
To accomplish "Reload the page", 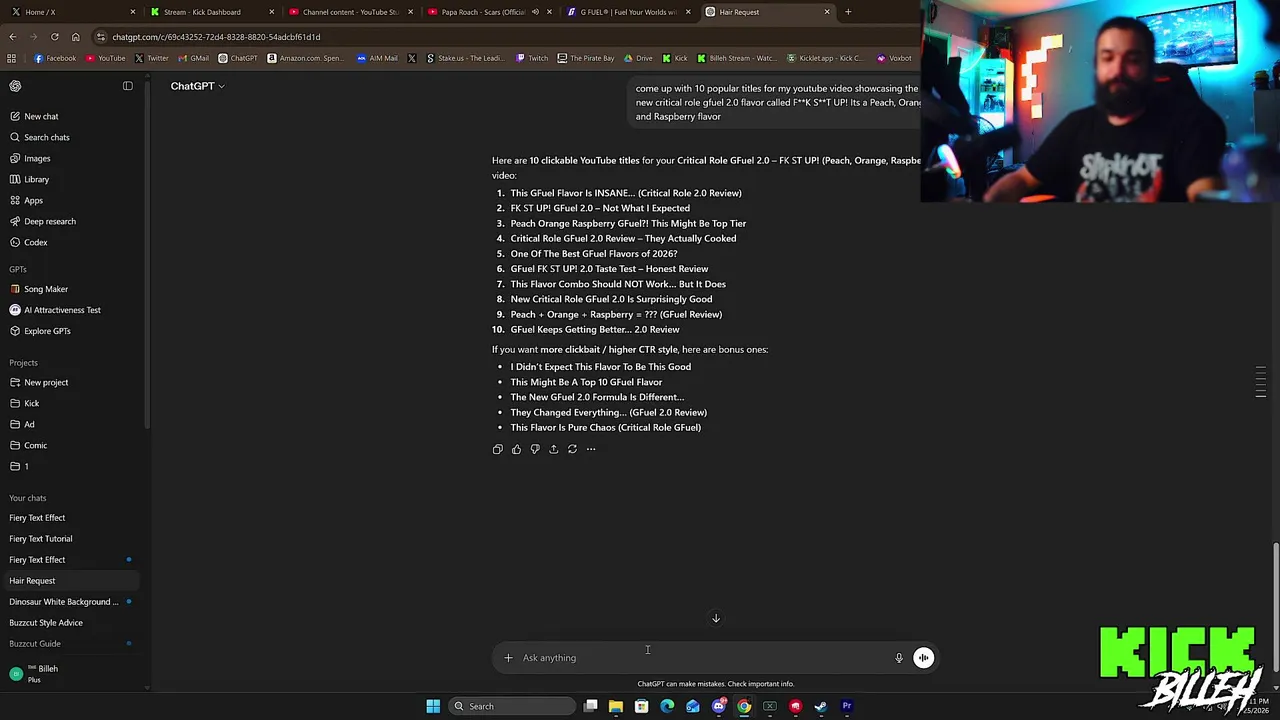I will coord(54,37).
